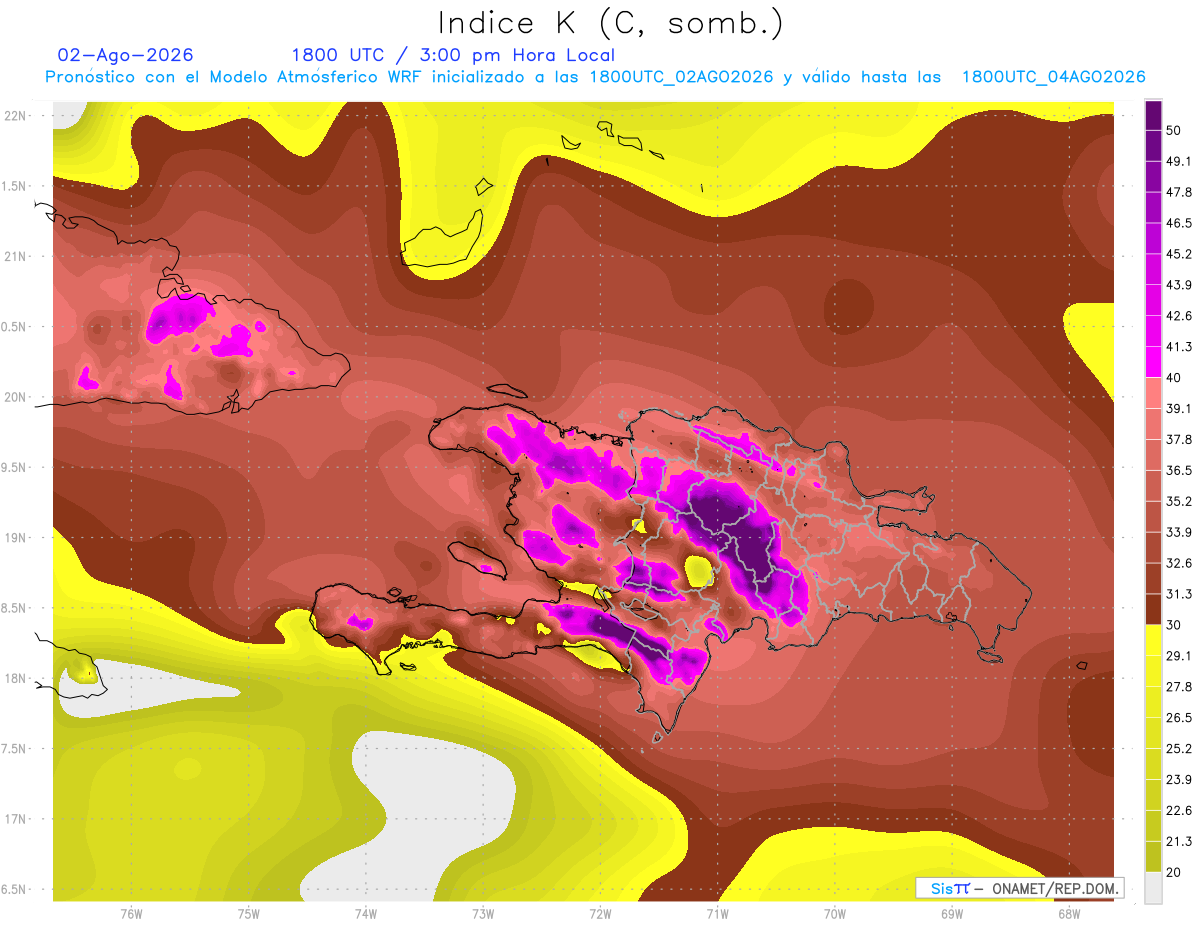Click the colorbar value 41.3
This screenshot has width=1200, height=927.
point(1178,347)
